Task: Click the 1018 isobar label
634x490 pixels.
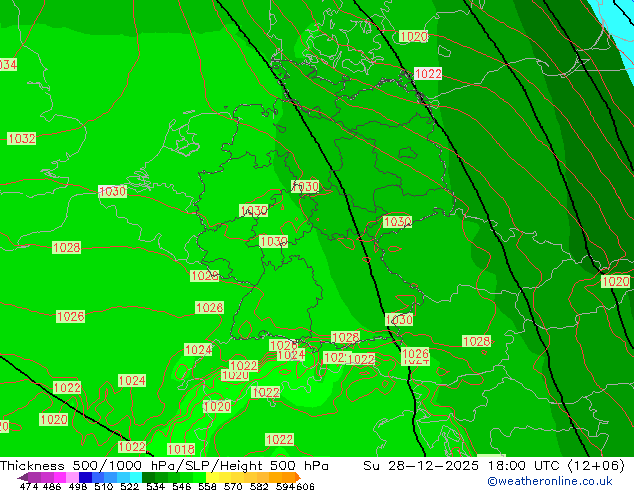Action: click(x=181, y=449)
